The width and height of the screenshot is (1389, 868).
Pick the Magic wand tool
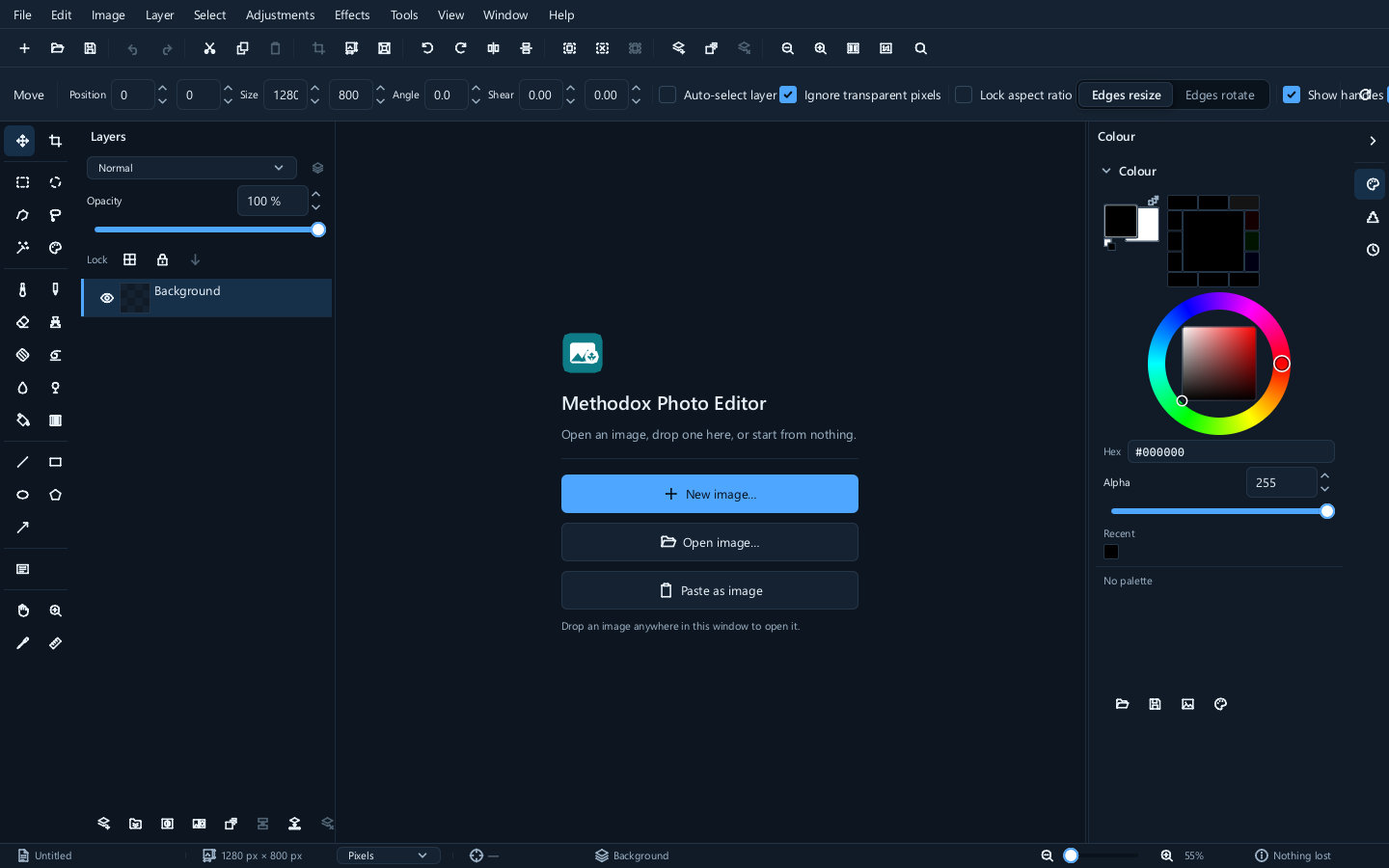pos(22,248)
